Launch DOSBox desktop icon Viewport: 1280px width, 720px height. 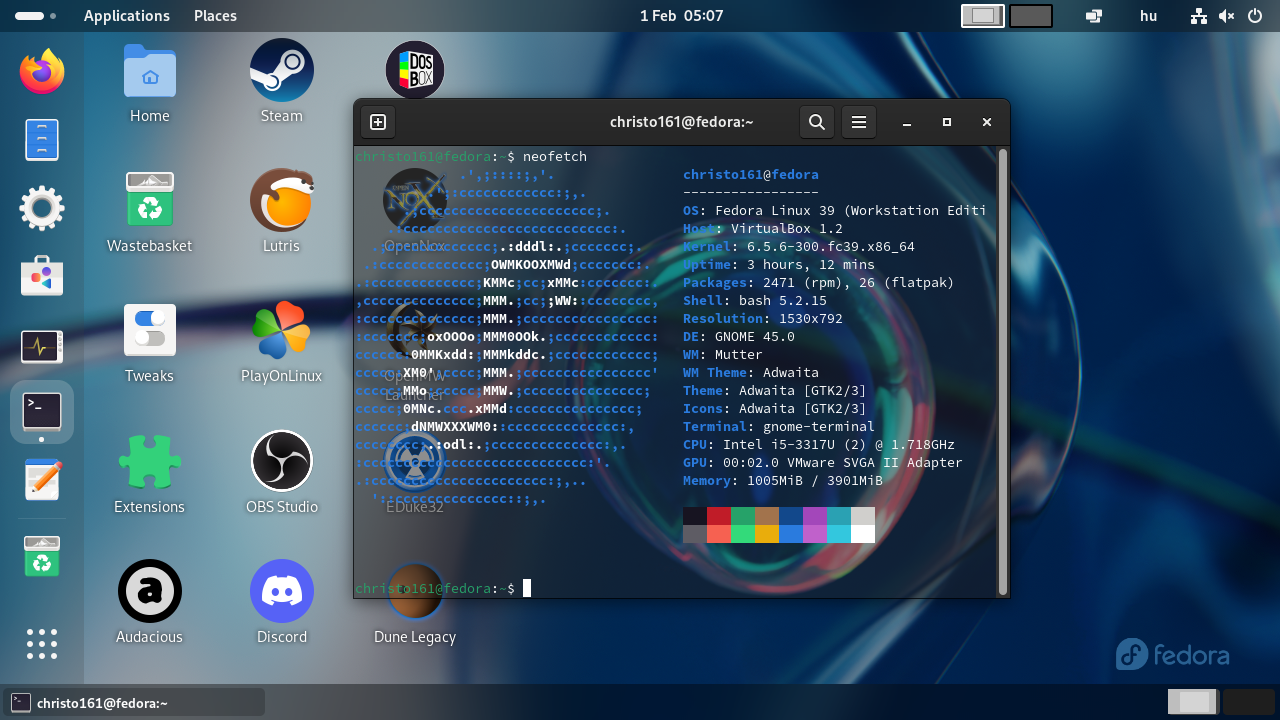pos(415,70)
